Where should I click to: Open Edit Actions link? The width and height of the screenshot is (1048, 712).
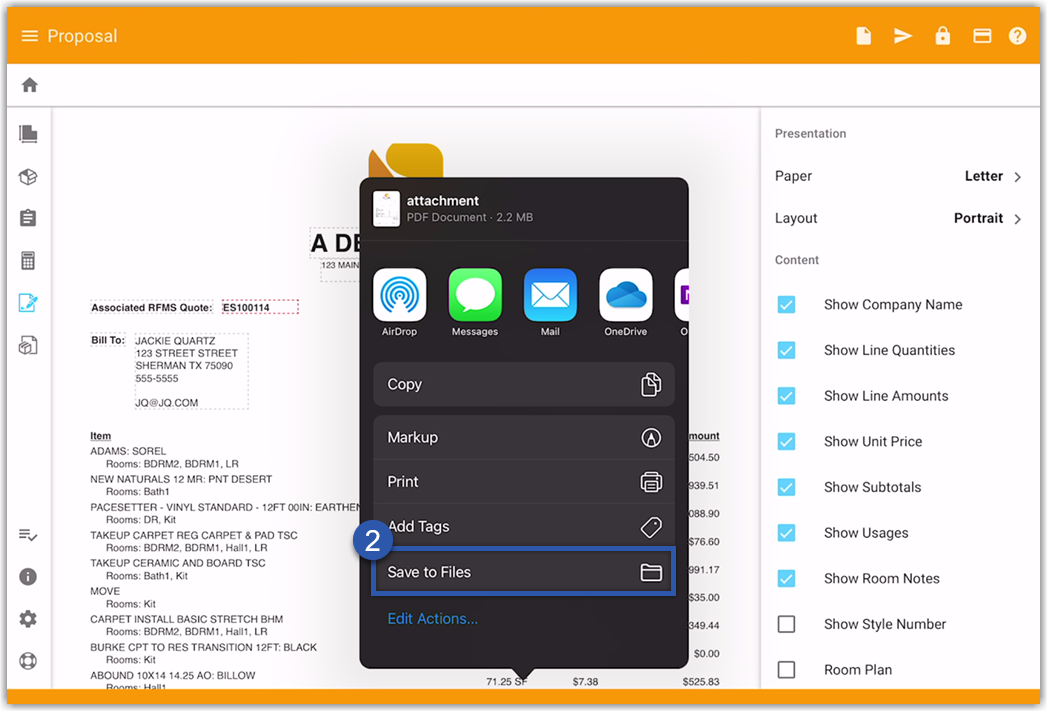point(432,618)
